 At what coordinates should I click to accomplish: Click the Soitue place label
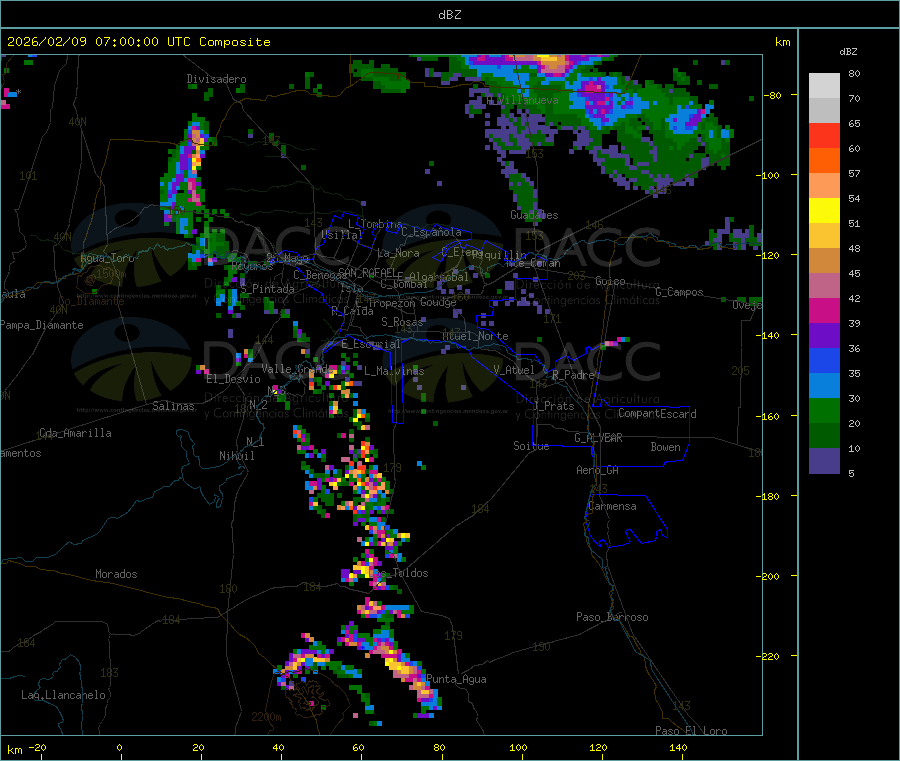click(531, 446)
